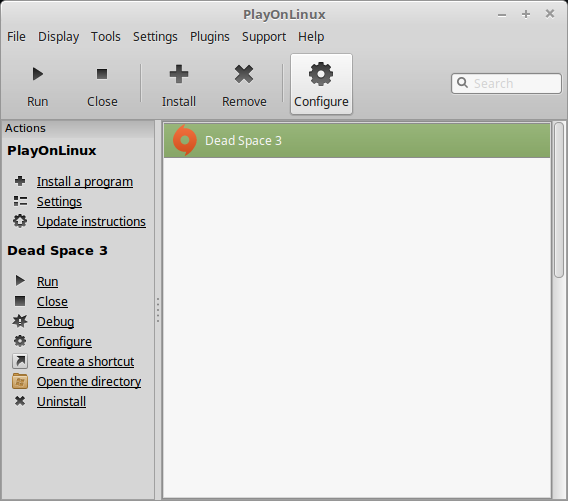Click the vertical scrollbar of program list
The height and width of the screenshot is (501, 568).
pos(559,200)
